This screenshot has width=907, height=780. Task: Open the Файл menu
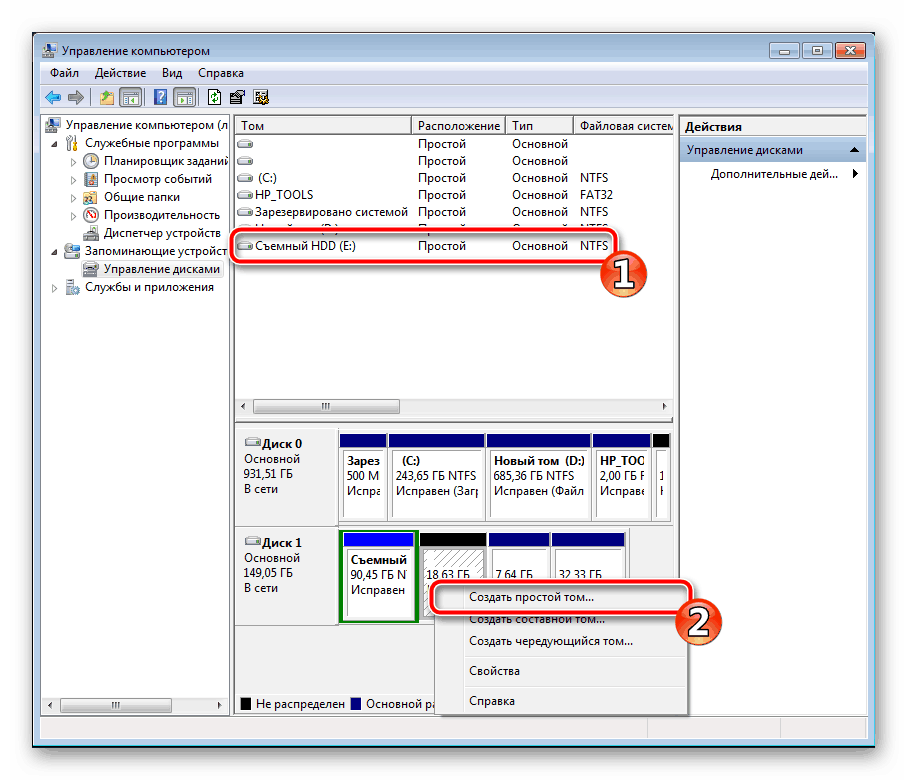(x=64, y=73)
